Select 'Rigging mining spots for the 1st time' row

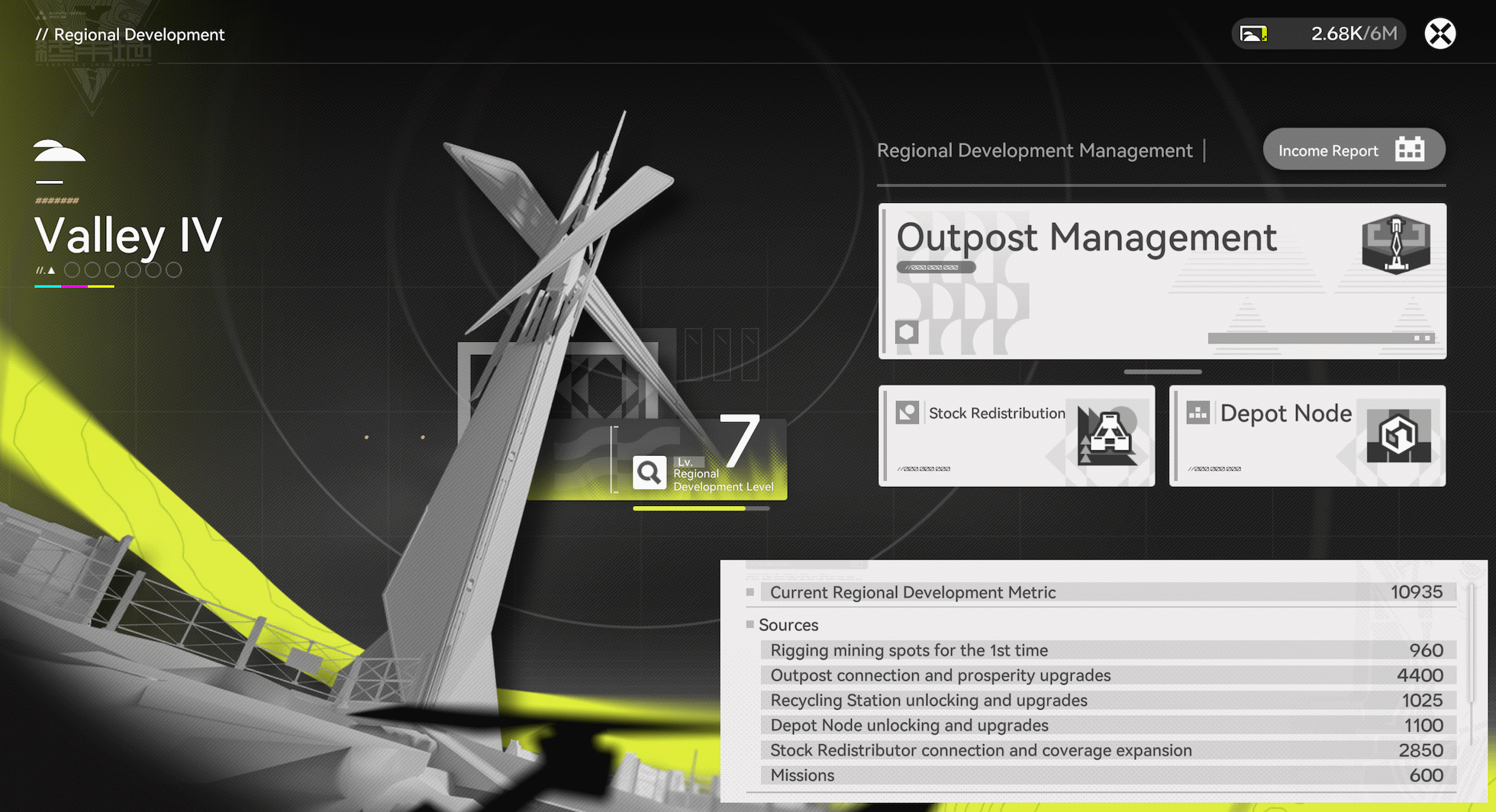[x=1108, y=650]
